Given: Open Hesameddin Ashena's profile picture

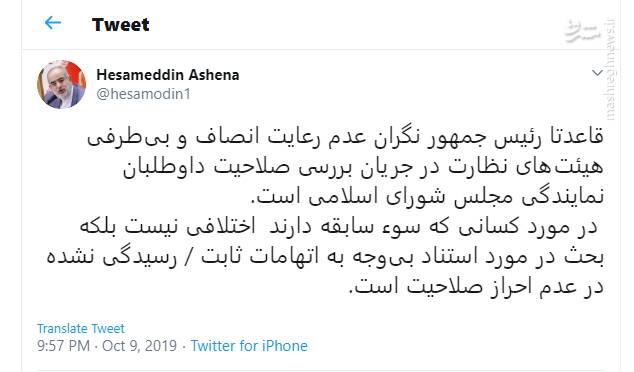Looking at the screenshot, I should click(x=61, y=85).
